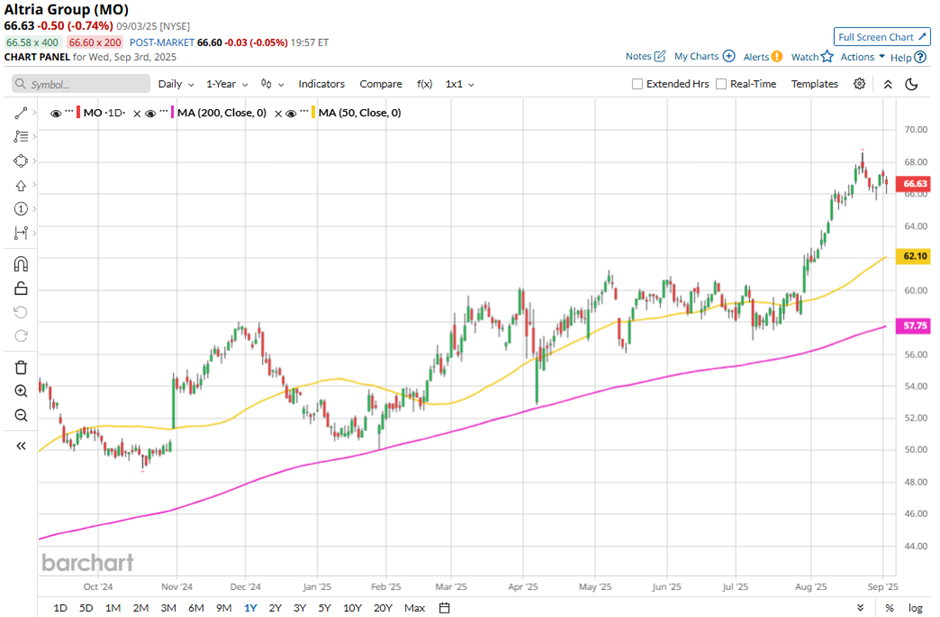Open MA (200, Close, 0) options dots

(x=164, y=112)
